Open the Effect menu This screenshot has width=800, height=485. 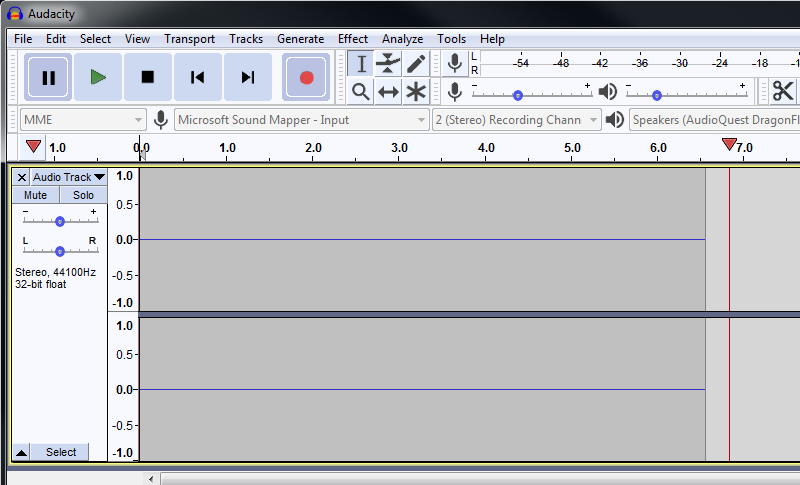tap(353, 39)
